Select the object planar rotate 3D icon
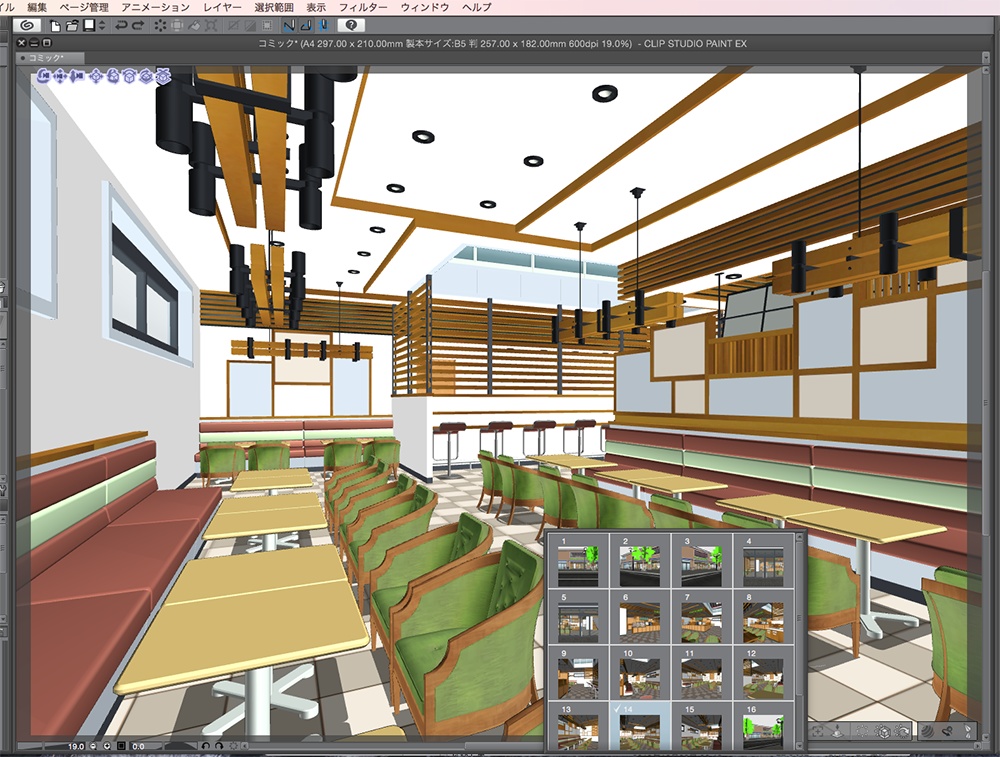The height and width of the screenshot is (757, 1000). point(129,77)
